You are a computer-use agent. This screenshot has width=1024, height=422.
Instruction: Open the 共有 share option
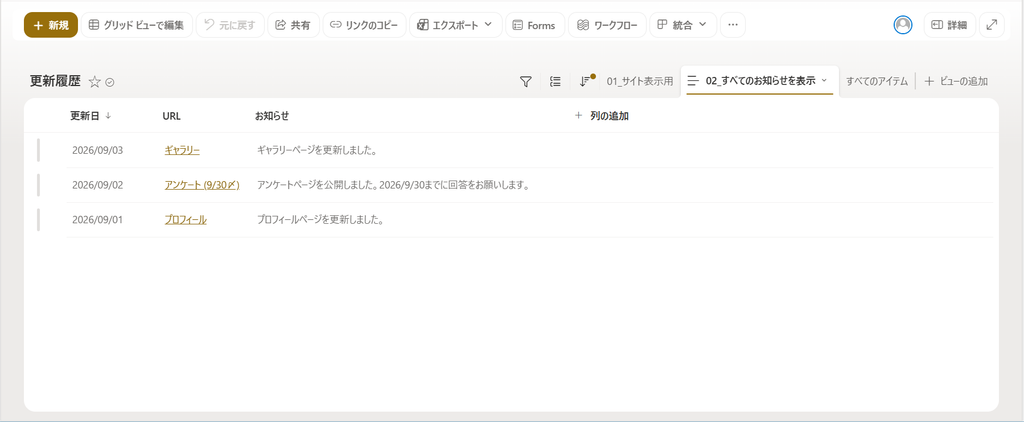(293, 25)
